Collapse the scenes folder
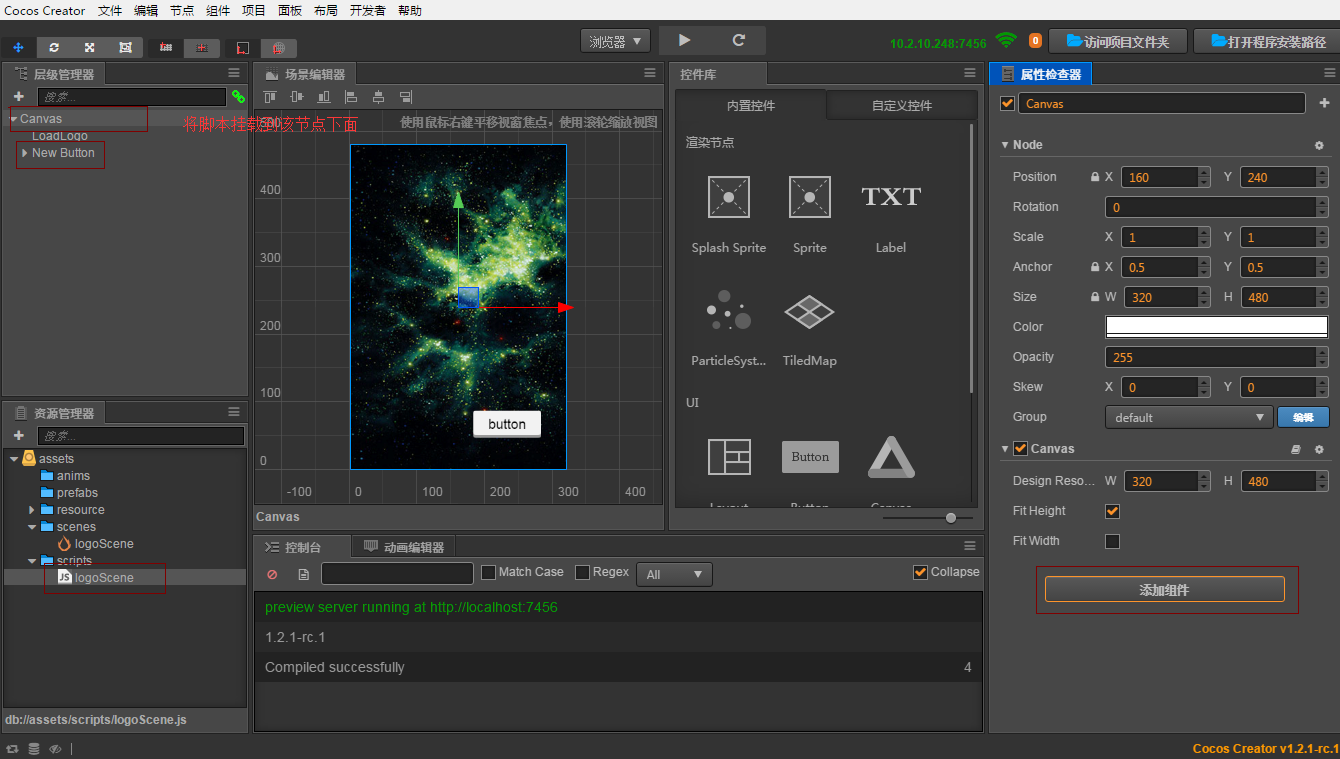 tap(32, 527)
